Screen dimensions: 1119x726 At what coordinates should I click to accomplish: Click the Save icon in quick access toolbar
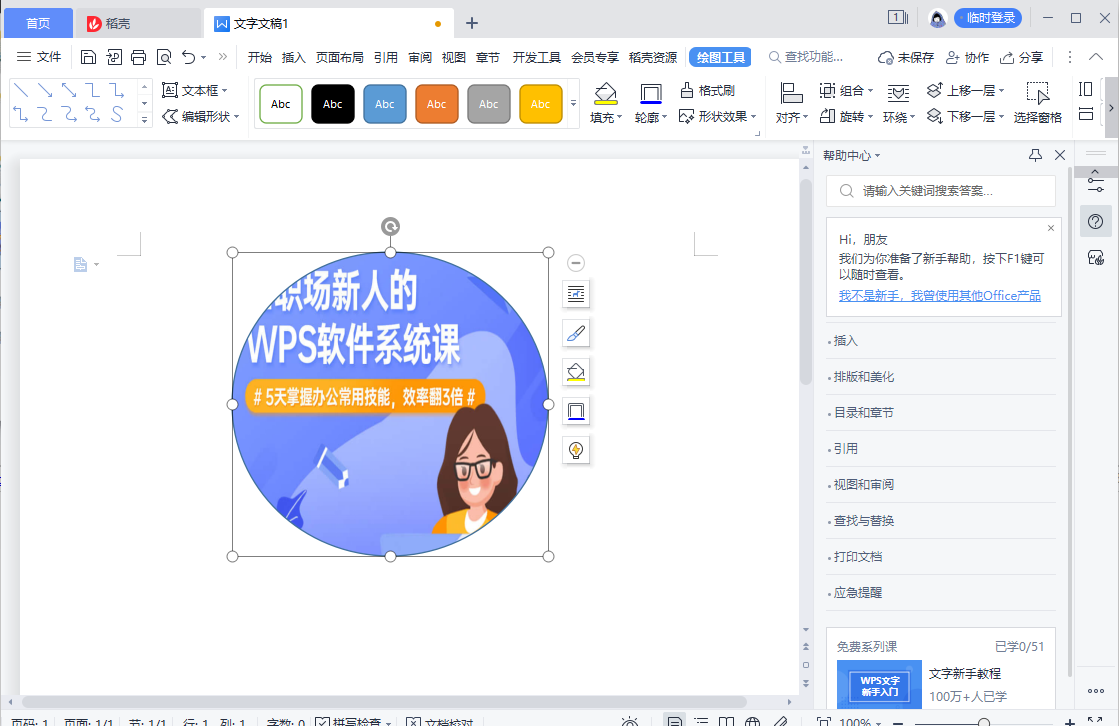(88, 57)
